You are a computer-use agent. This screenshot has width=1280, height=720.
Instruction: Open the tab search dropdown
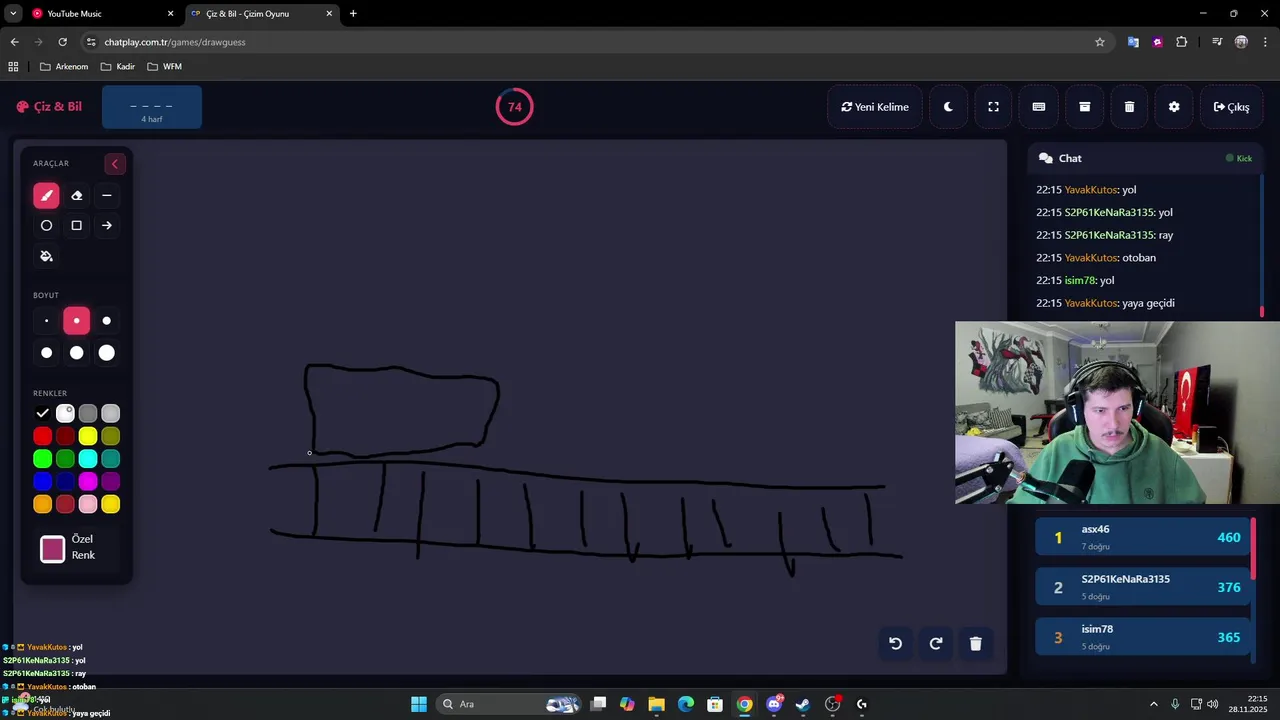tap(13, 14)
